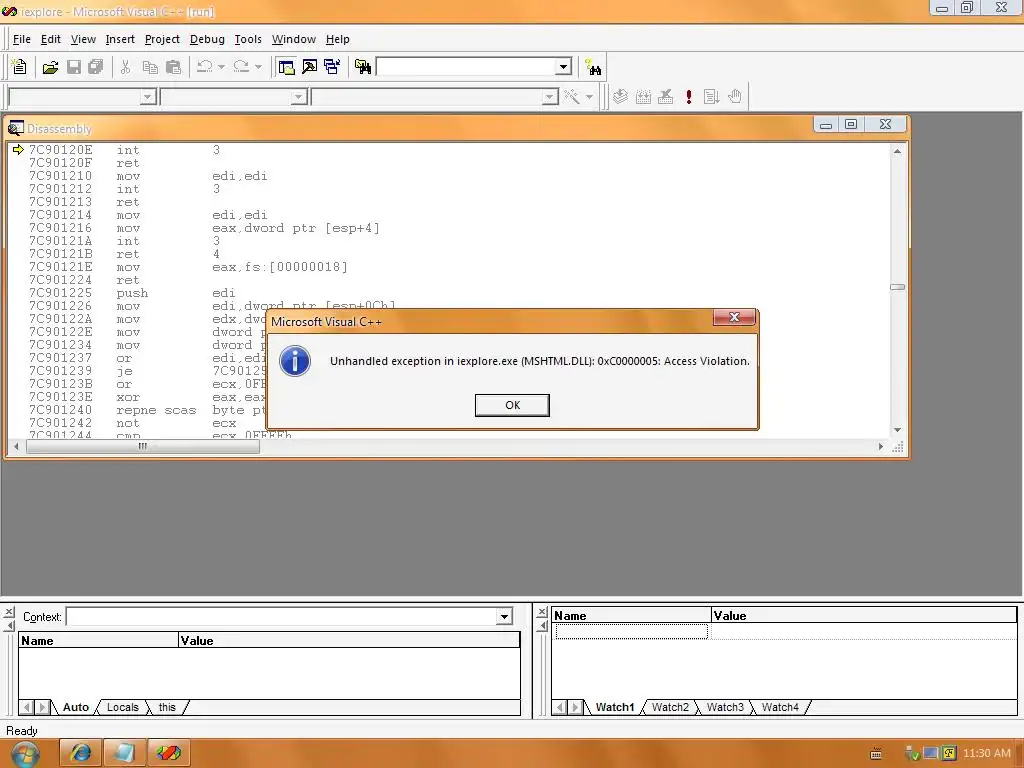
Task: Click the Compile icon in Build toolbar
Action: point(620,97)
